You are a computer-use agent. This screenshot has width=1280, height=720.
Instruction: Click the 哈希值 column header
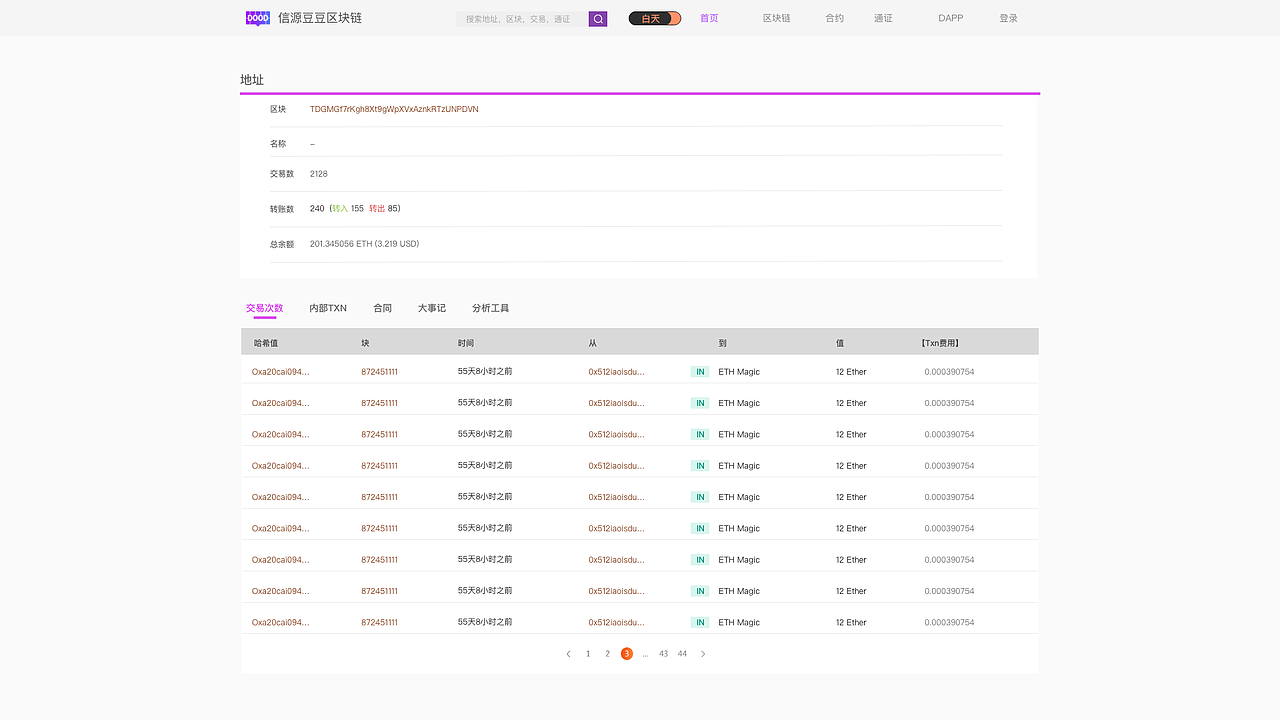(x=266, y=343)
